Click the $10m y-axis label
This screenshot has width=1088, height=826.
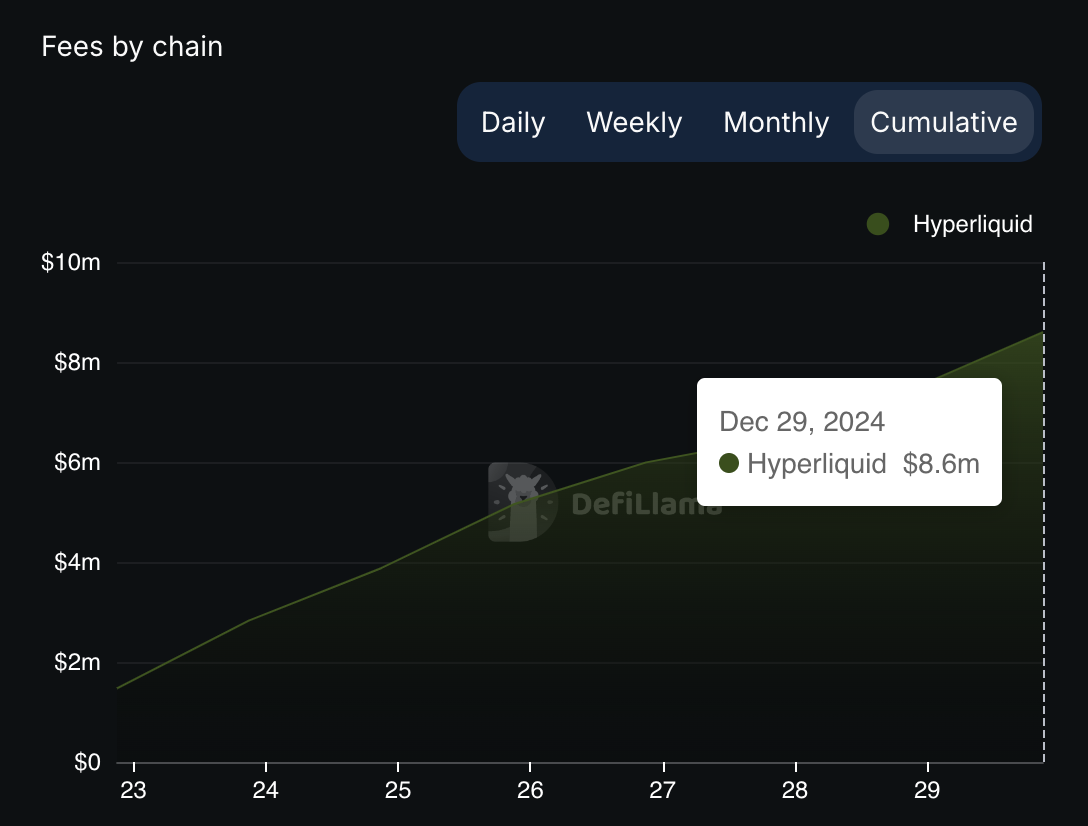[71, 263]
